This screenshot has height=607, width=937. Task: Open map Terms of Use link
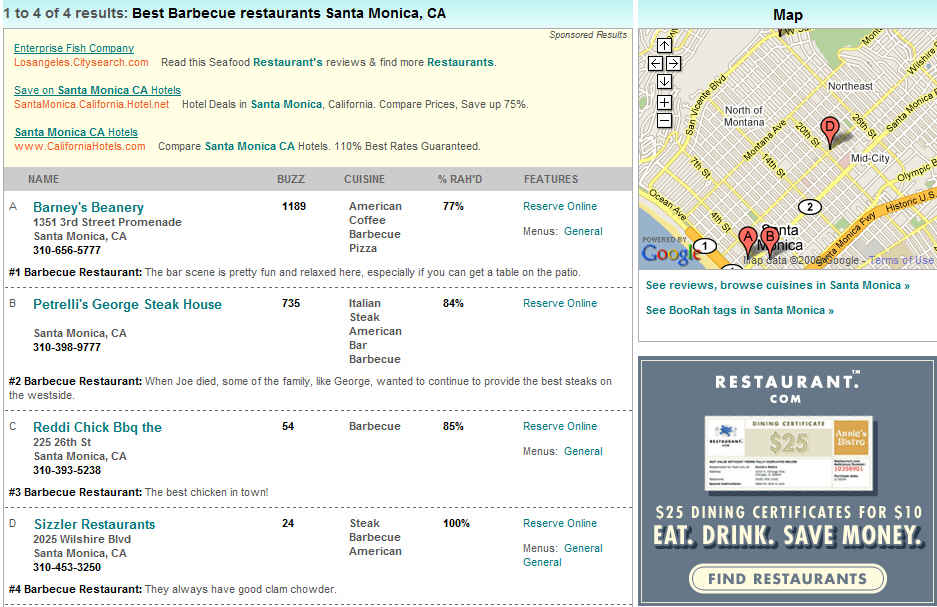pos(901,260)
